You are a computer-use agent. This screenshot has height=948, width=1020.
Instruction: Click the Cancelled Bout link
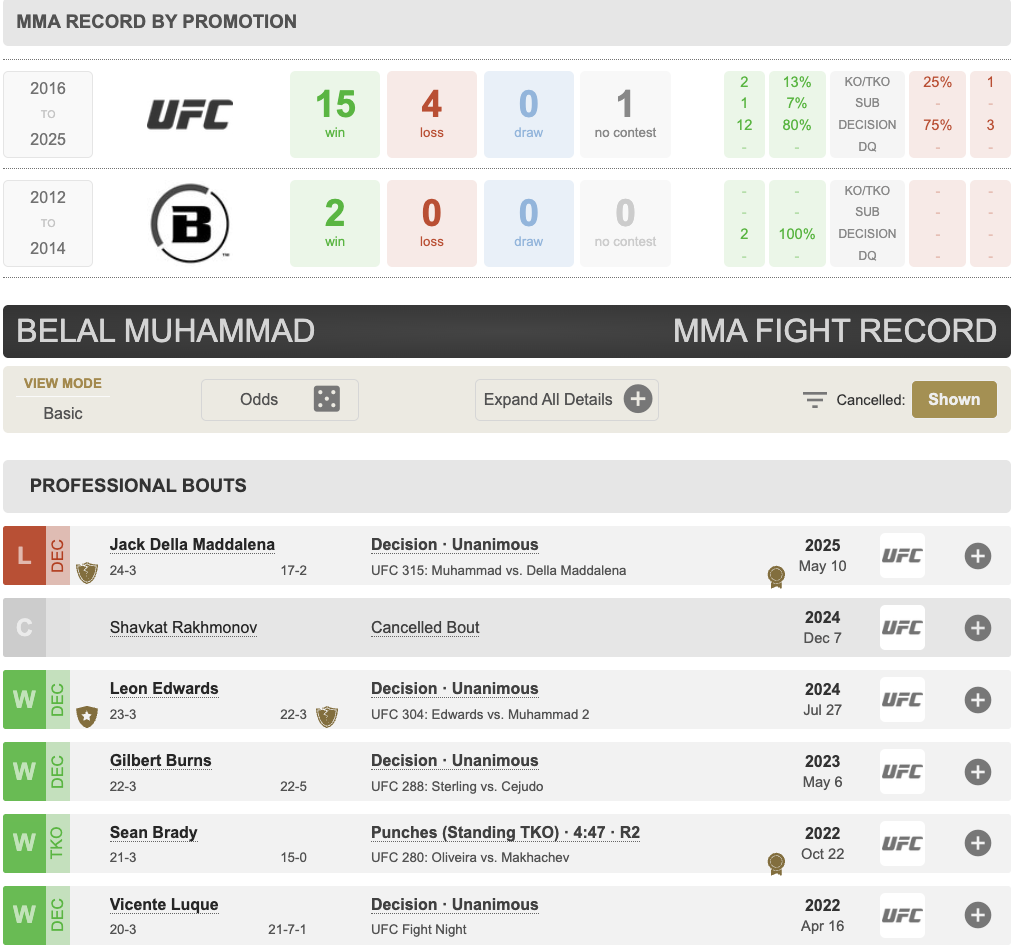[x=425, y=627]
